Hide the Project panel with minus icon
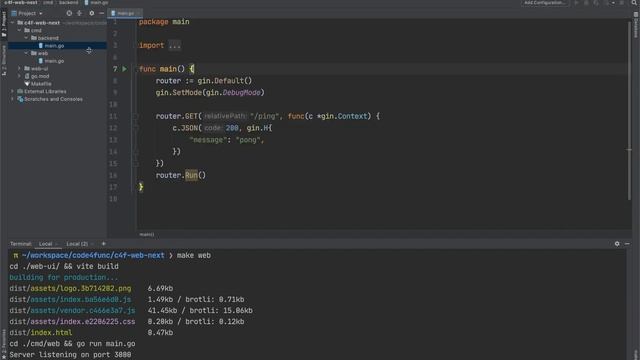 tap(102, 13)
